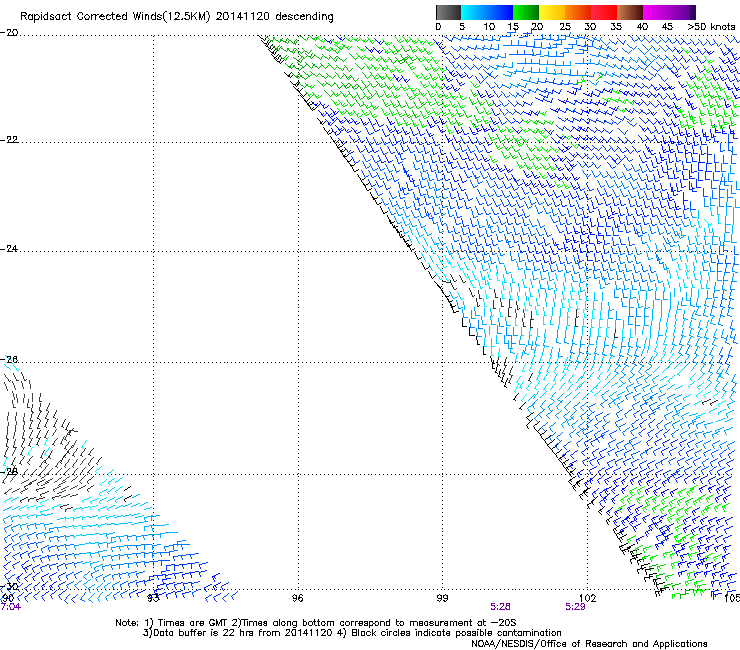The height and width of the screenshot is (650, 740).
Task: Click the '102' longitude axis label
Action: 587,598
